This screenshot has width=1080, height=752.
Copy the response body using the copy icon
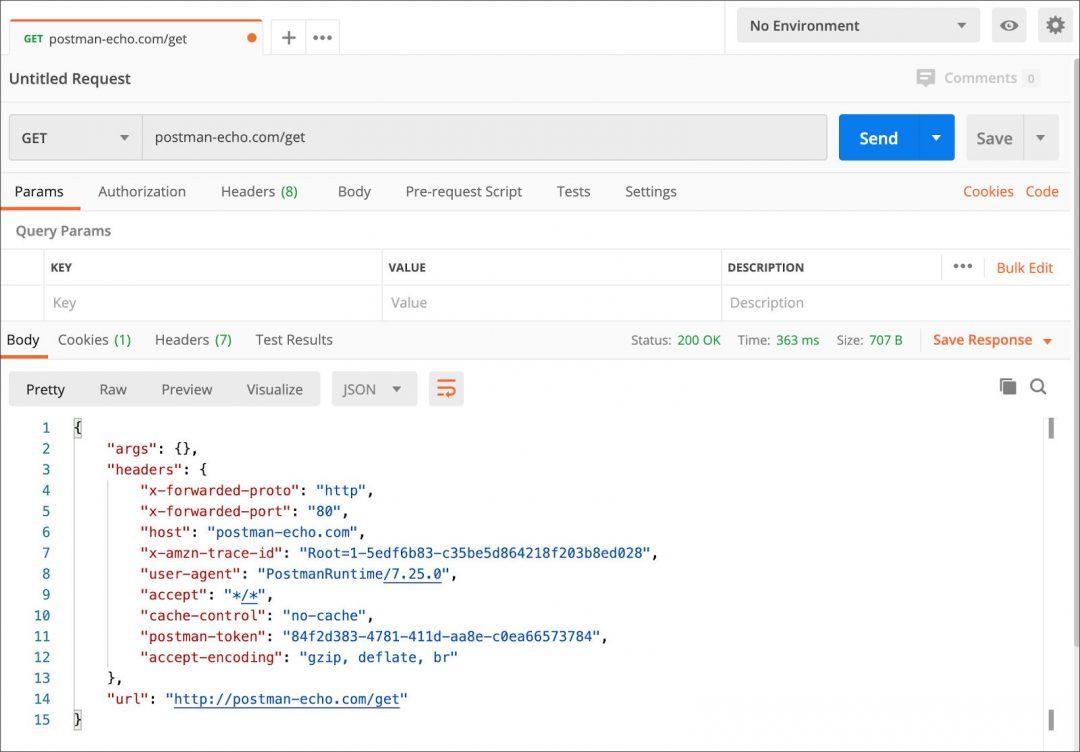point(1008,386)
